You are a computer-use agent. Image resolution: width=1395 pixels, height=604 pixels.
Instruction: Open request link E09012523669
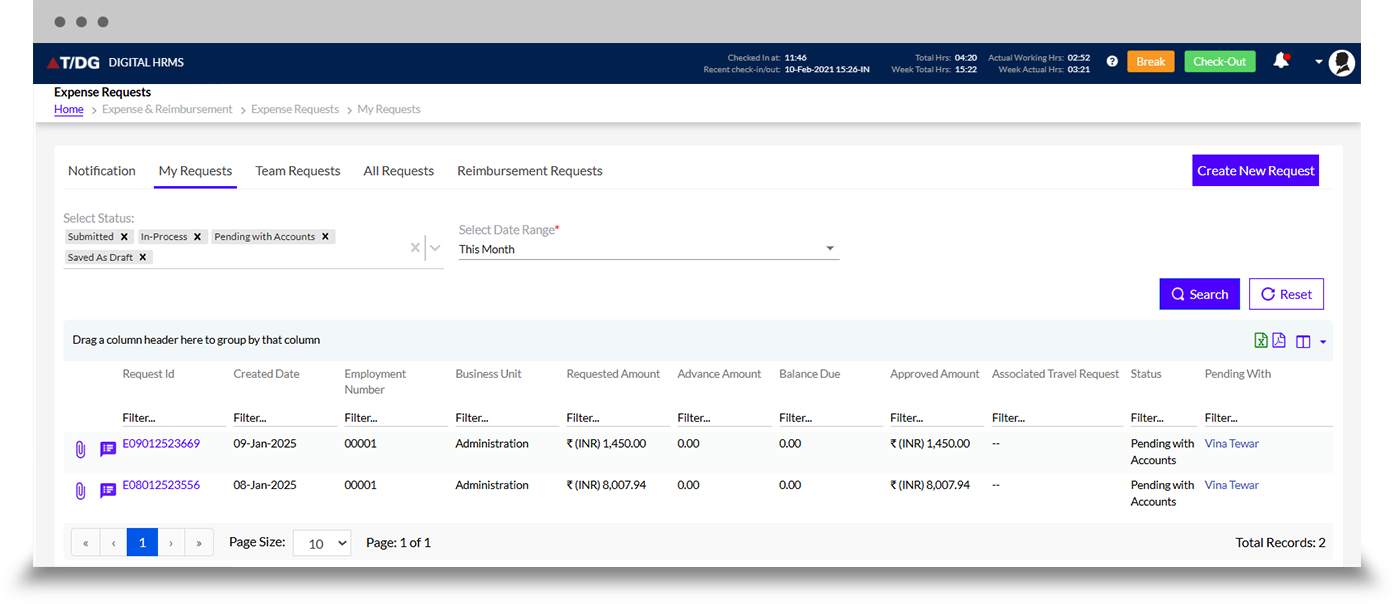click(x=161, y=443)
